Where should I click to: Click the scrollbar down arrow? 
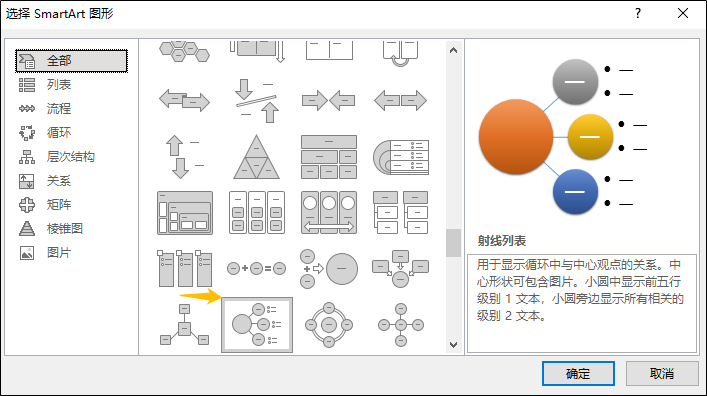454,345
